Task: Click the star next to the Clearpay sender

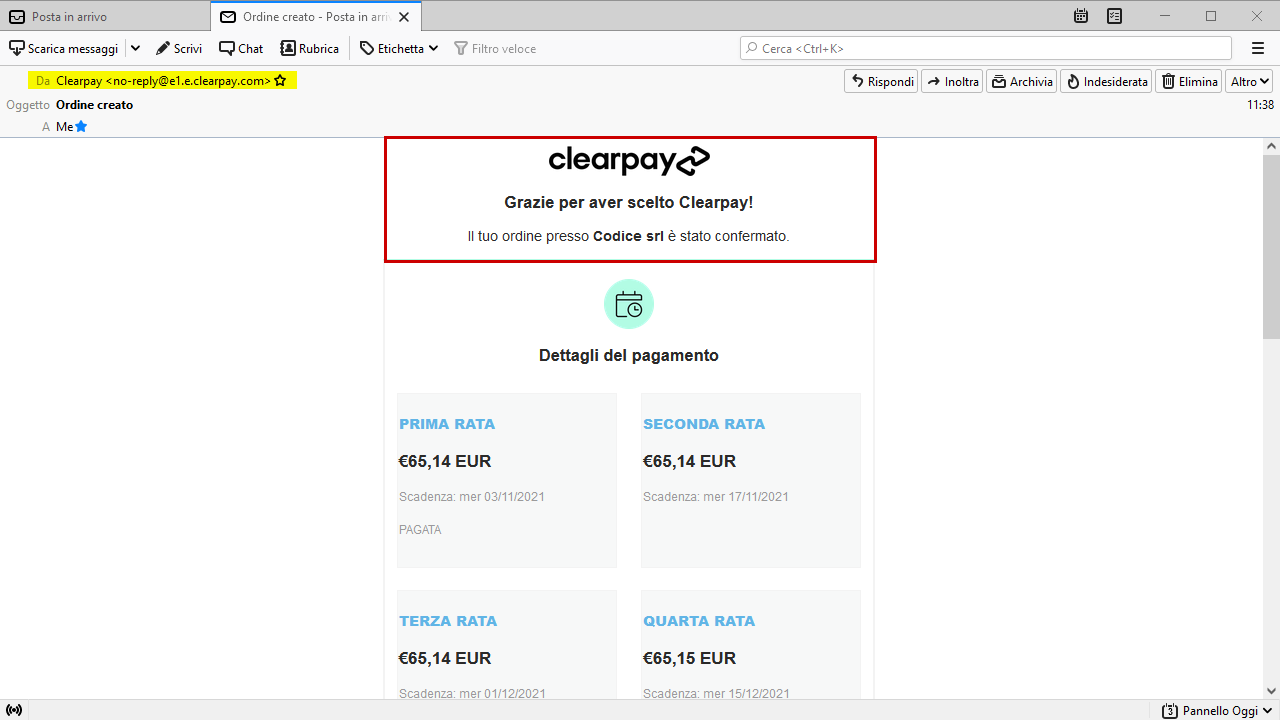Action: (280, 81)
